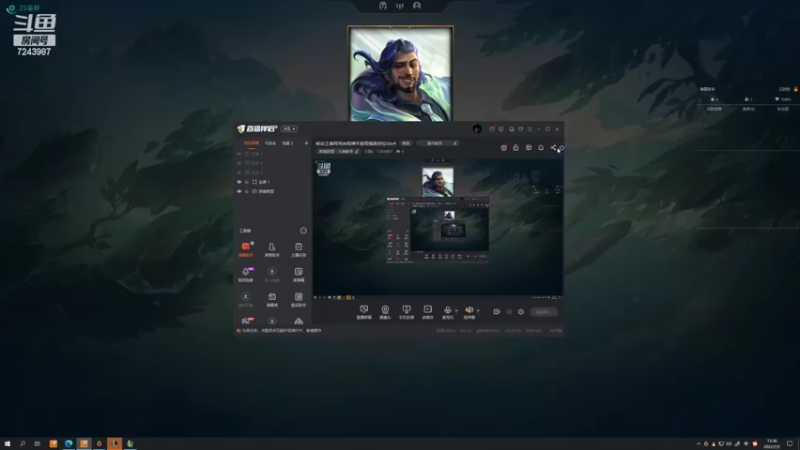Click the share icon above the preview
Screen dimensions: 800x450
(553, 147)
